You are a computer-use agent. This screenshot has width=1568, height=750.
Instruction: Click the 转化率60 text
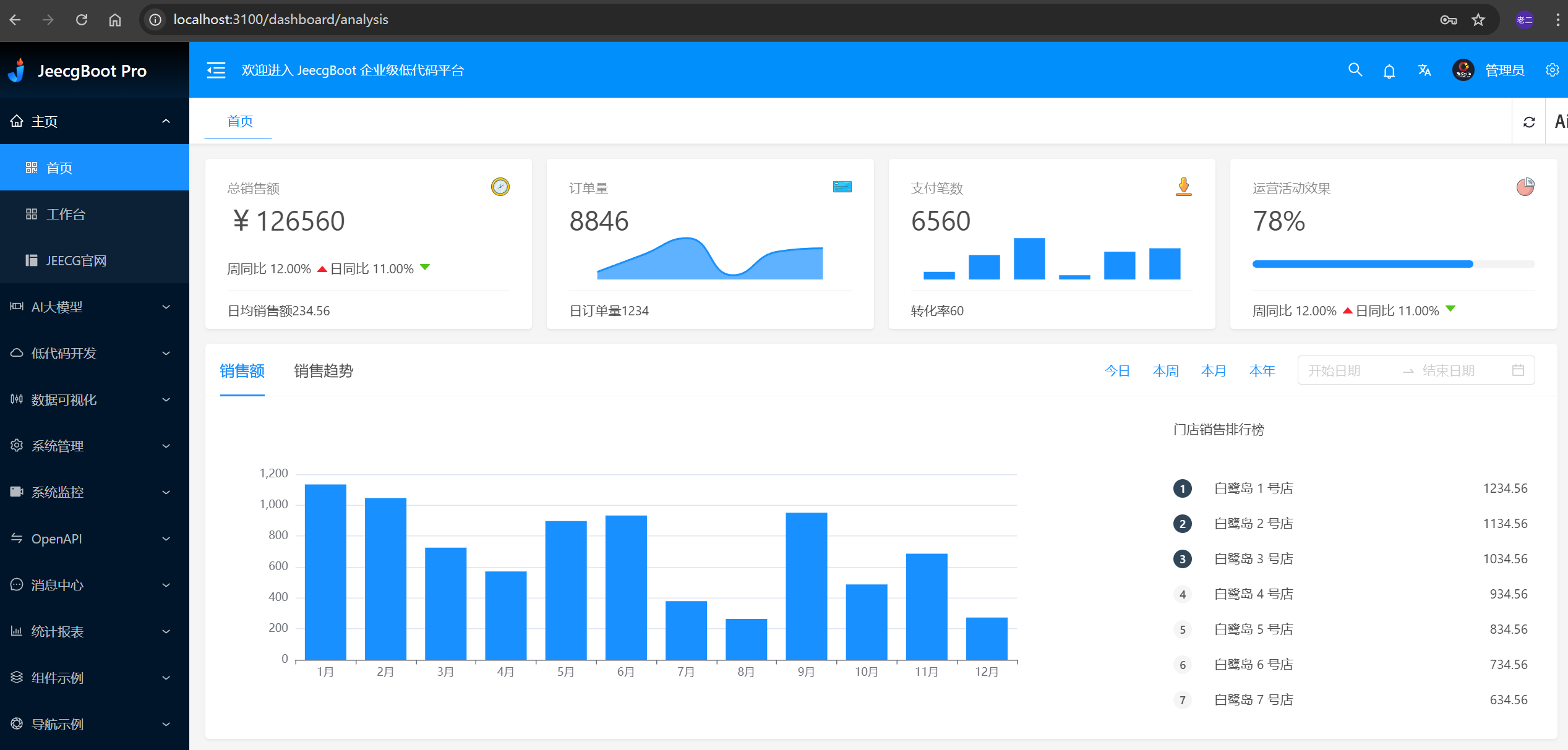click(x=937, y=310)
